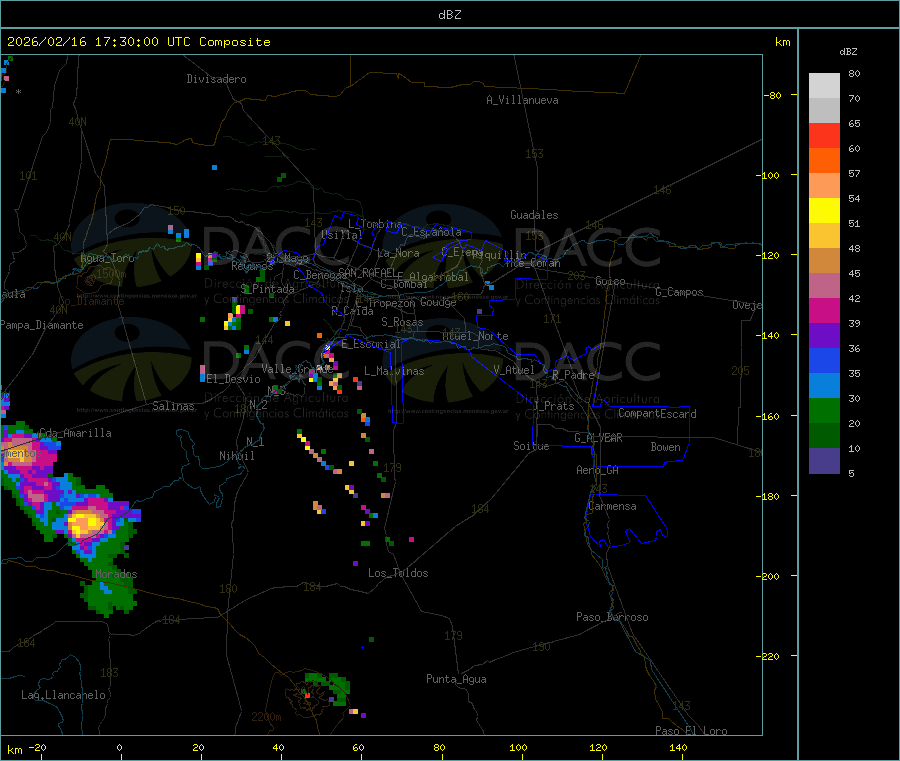Image resolution: width=900 pixels, height=761 pixels.
Task: Click the timestamp '2026/02/16 17:30:00 UTC Composite'
Action: (x=138, y=42)
